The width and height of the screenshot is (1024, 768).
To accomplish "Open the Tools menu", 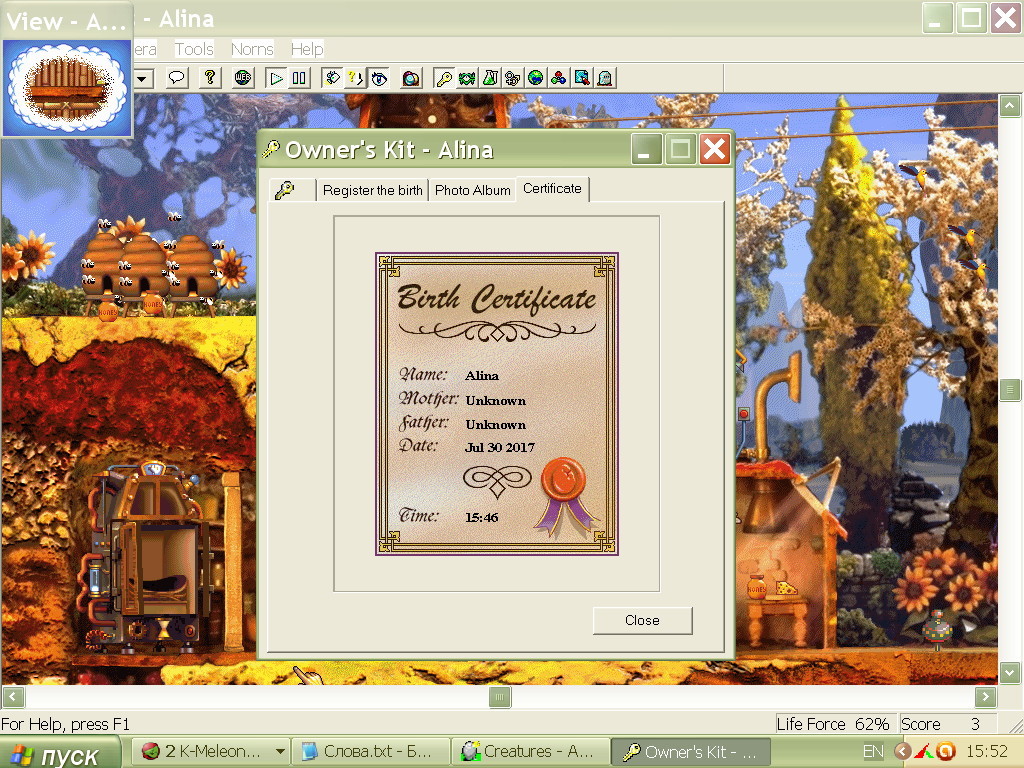I will [194, 49].
